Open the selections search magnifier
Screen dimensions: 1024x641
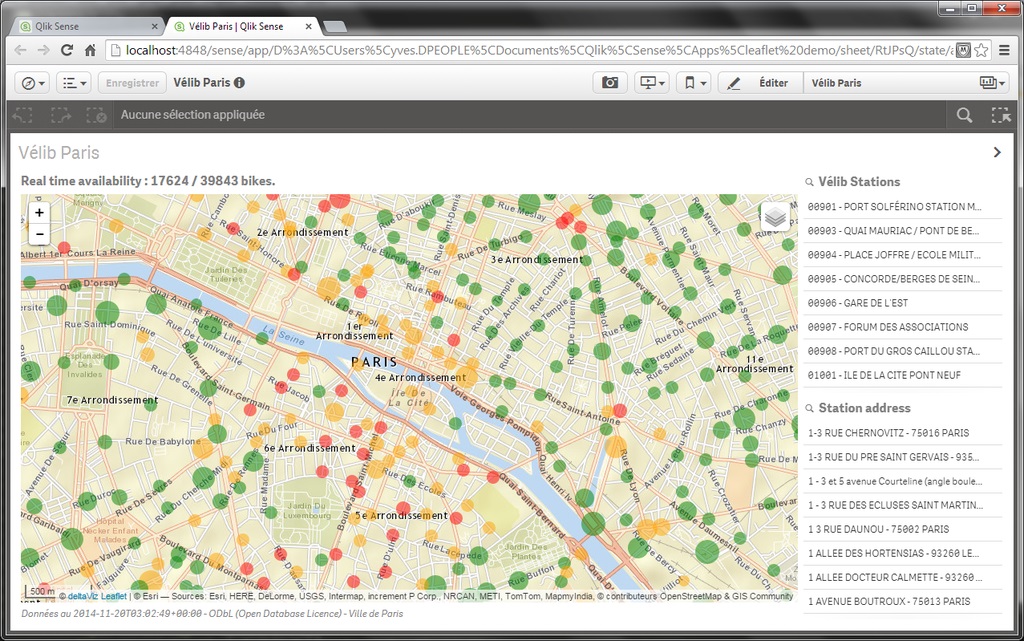point(964,115)
